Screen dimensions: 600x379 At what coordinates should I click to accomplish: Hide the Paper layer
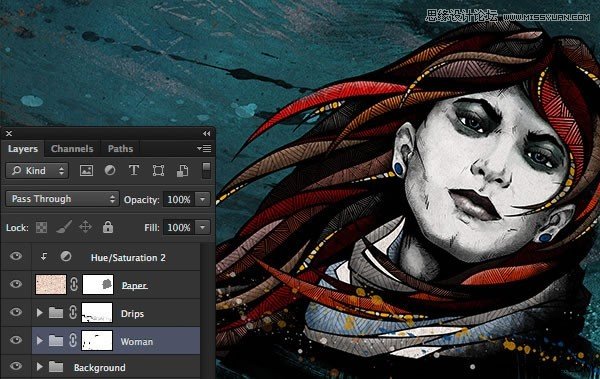click(16, 284)
